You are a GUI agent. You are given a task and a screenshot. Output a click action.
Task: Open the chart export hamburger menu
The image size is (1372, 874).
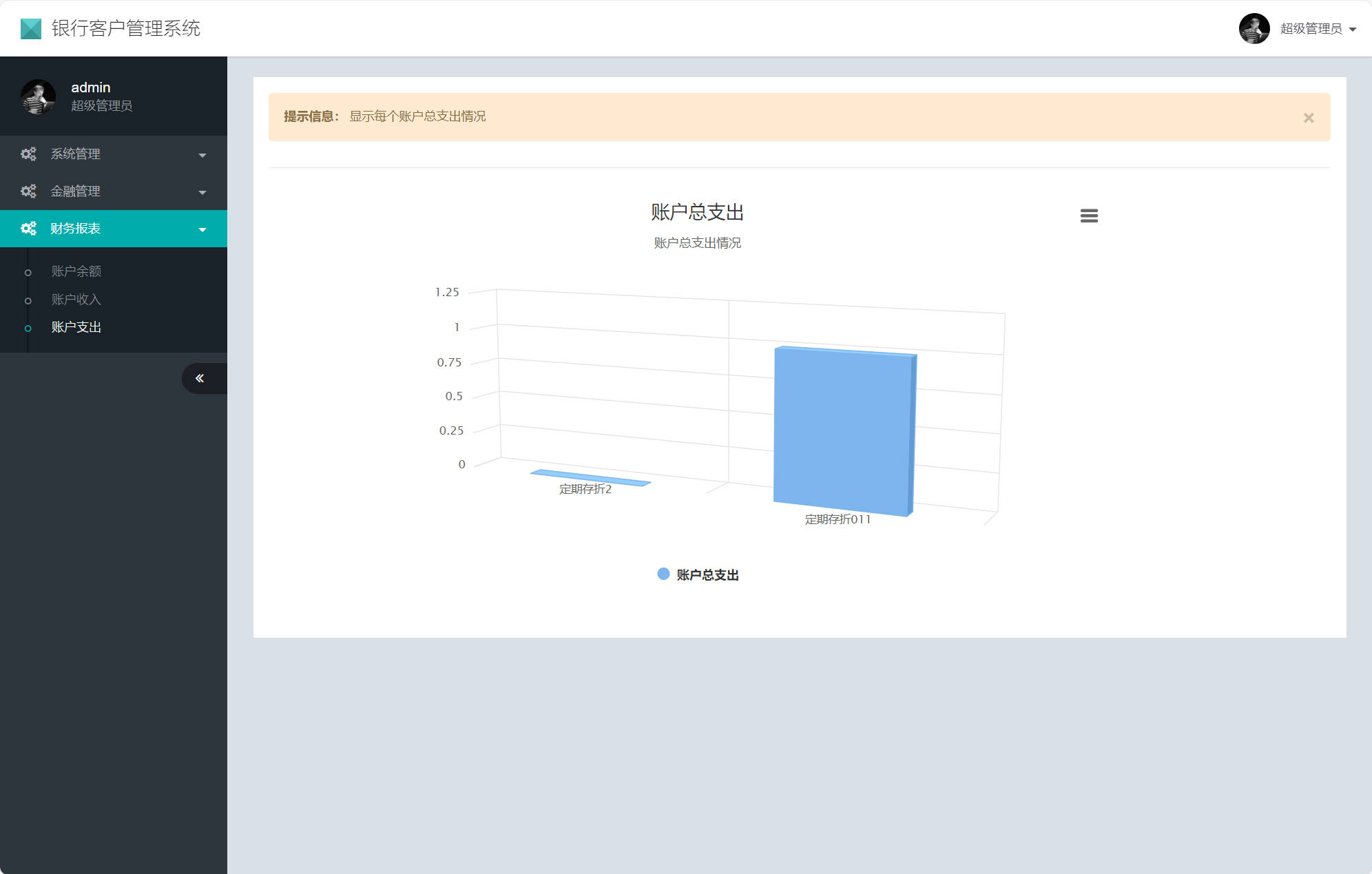click(x=1089, y=216)
